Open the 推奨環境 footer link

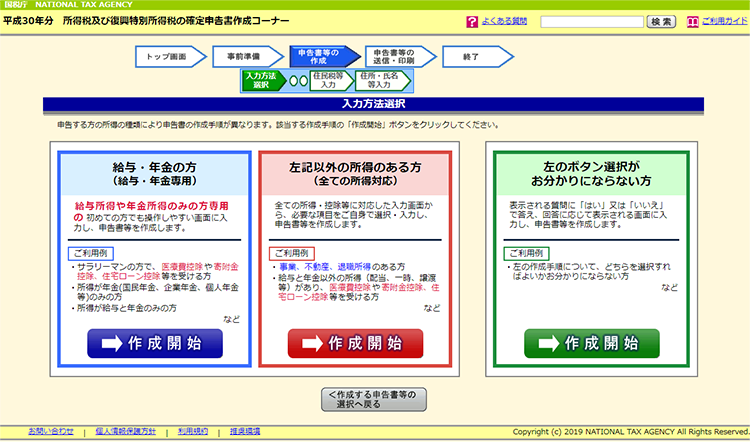click(245, 431)
